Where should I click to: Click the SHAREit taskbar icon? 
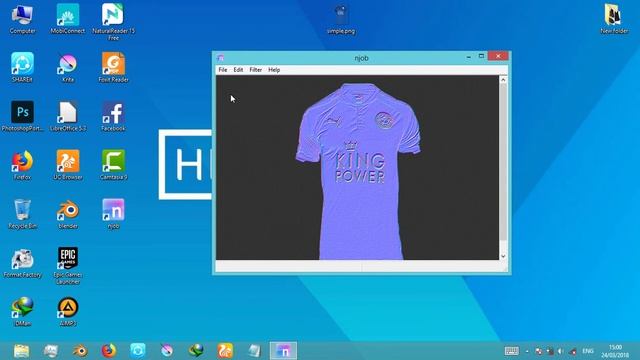[x=138, y=351]
